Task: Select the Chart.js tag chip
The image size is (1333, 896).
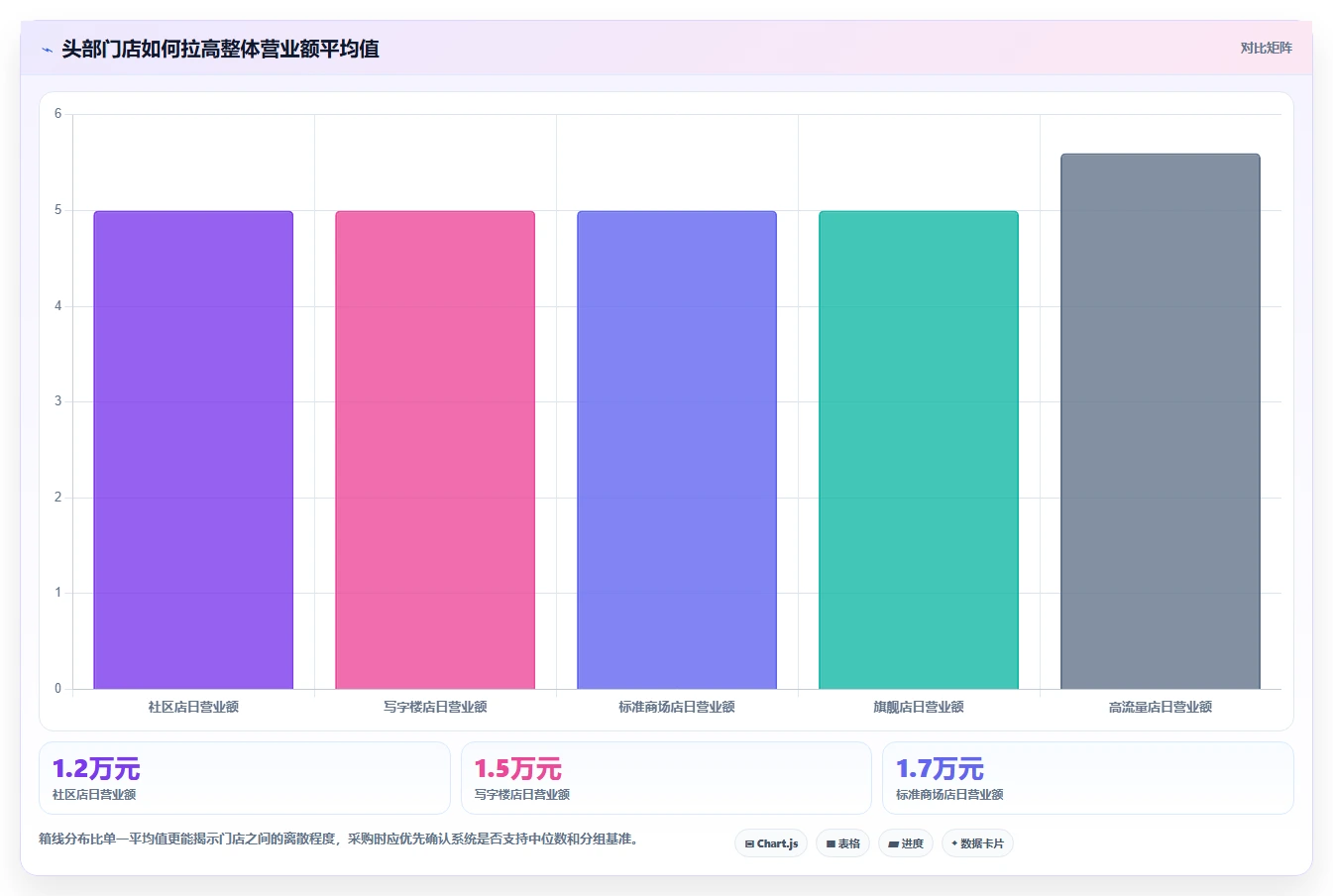Action: pyautogui.click(x=771, y=843)
